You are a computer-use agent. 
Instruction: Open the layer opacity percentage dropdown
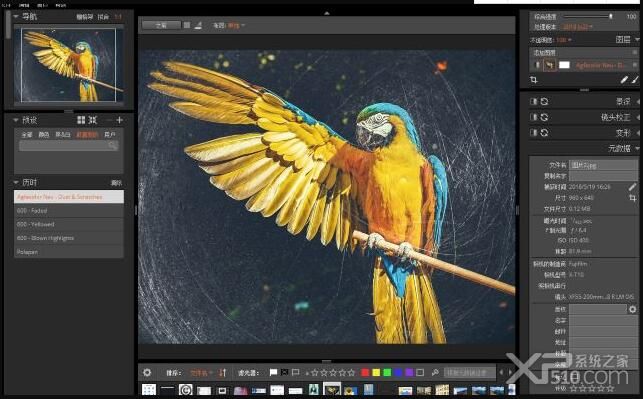563,40
